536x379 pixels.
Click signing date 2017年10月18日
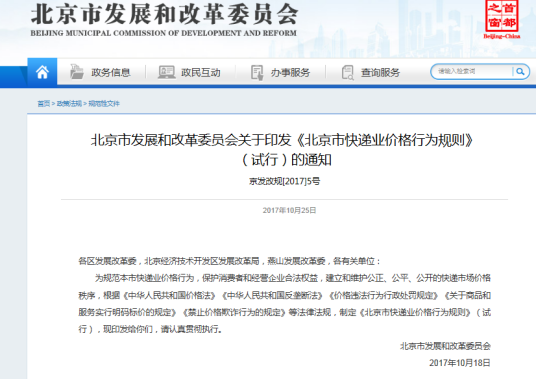[x=460, y=363]
